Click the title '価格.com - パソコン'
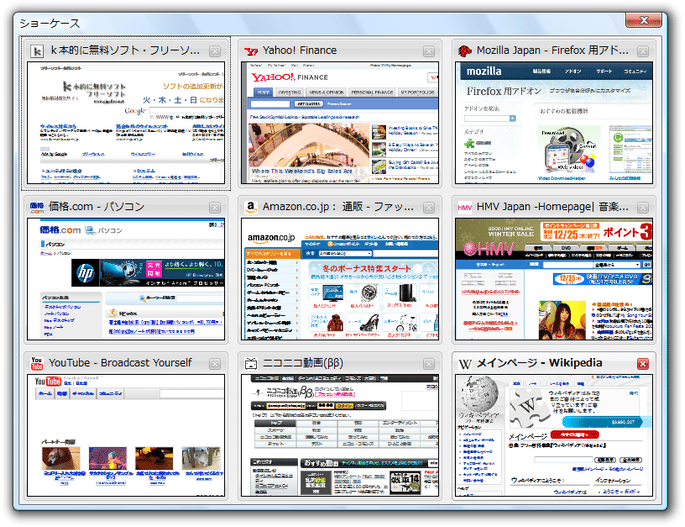This screenshot has height=527, width=685. coord(97,207)
